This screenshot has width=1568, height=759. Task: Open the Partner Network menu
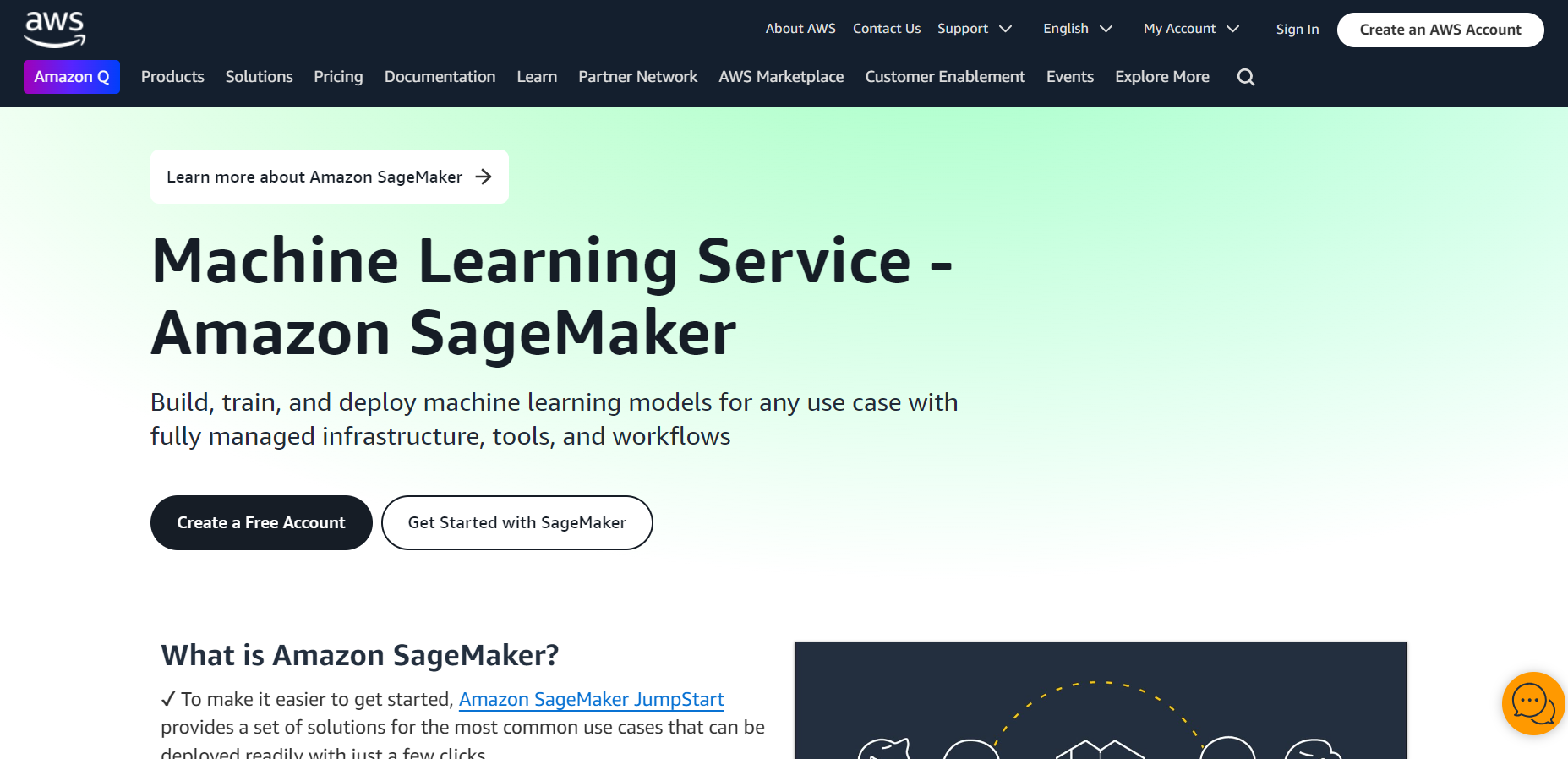pyautogui.click(x=638, y=77)
